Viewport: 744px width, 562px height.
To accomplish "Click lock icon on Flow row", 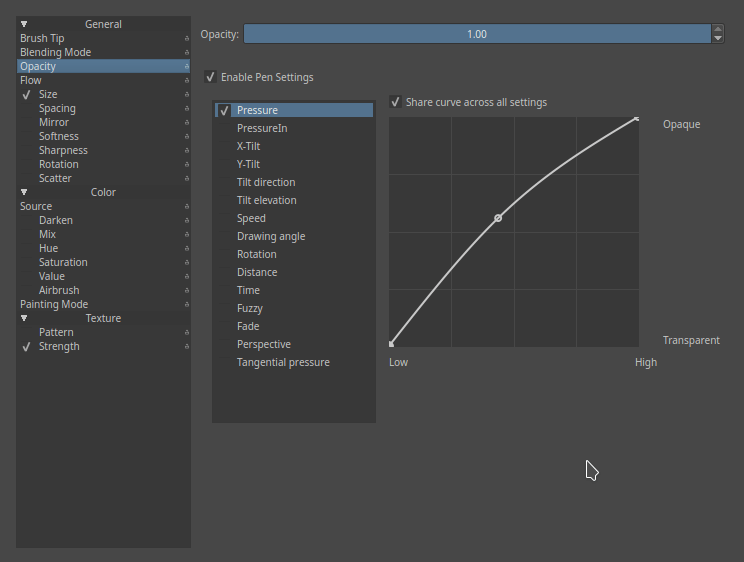I will pos(186,80).
